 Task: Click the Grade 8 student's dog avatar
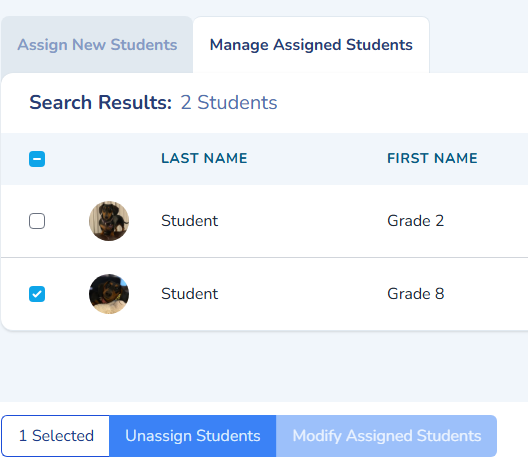[109, 294]
